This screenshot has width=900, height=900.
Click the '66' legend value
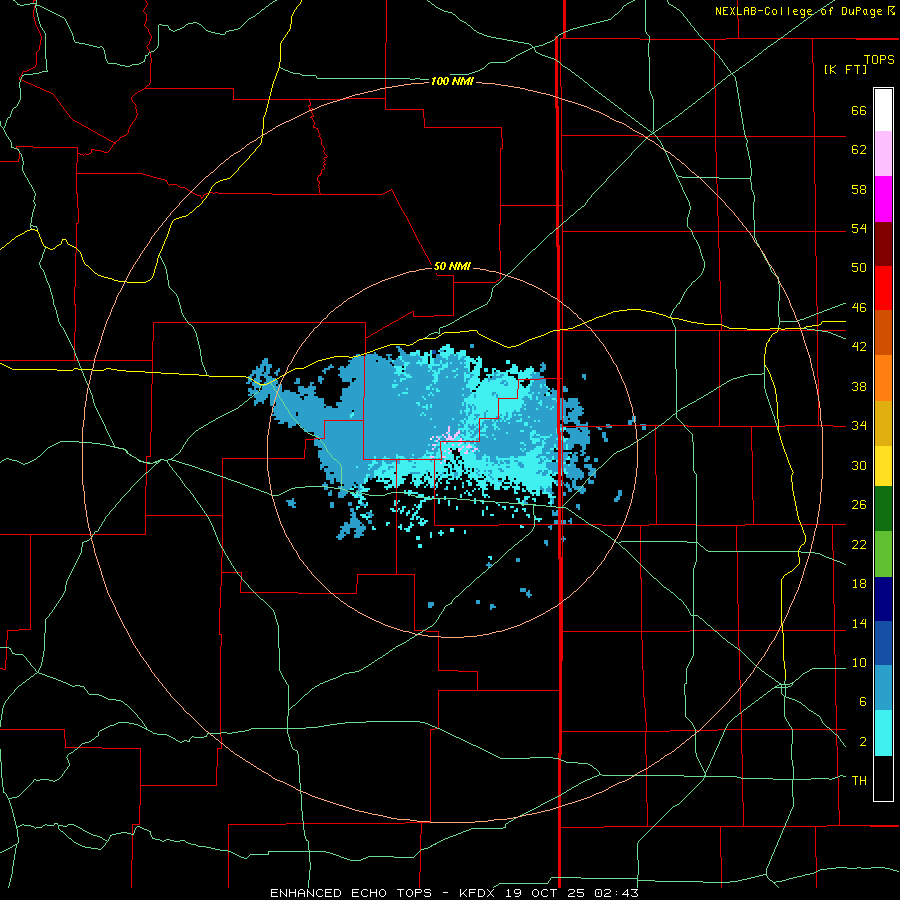tap(859, 111)
